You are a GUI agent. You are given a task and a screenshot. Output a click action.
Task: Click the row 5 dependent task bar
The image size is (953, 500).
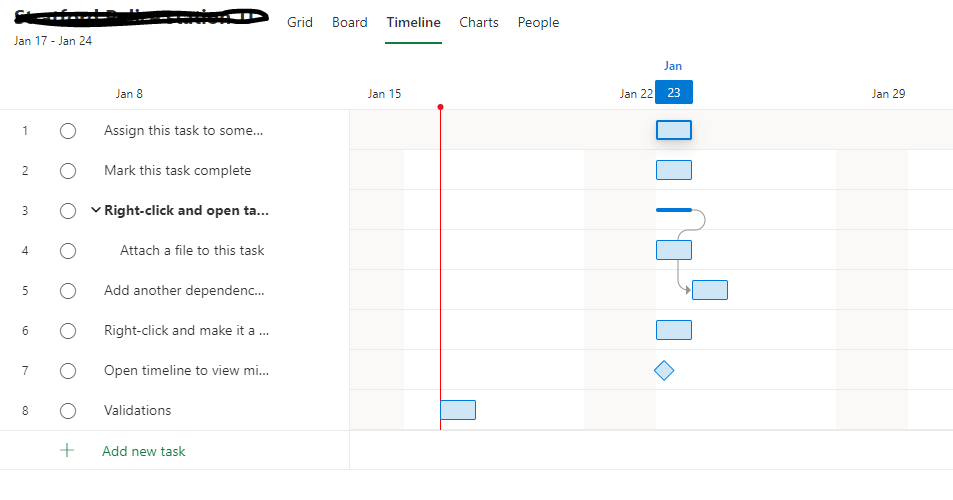click(x=710, y=290)
